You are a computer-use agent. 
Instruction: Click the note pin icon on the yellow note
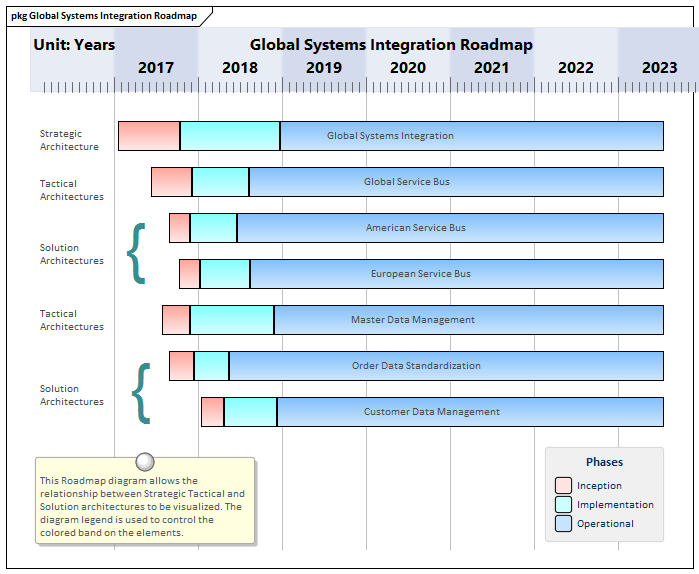click(x=145, y=461)
